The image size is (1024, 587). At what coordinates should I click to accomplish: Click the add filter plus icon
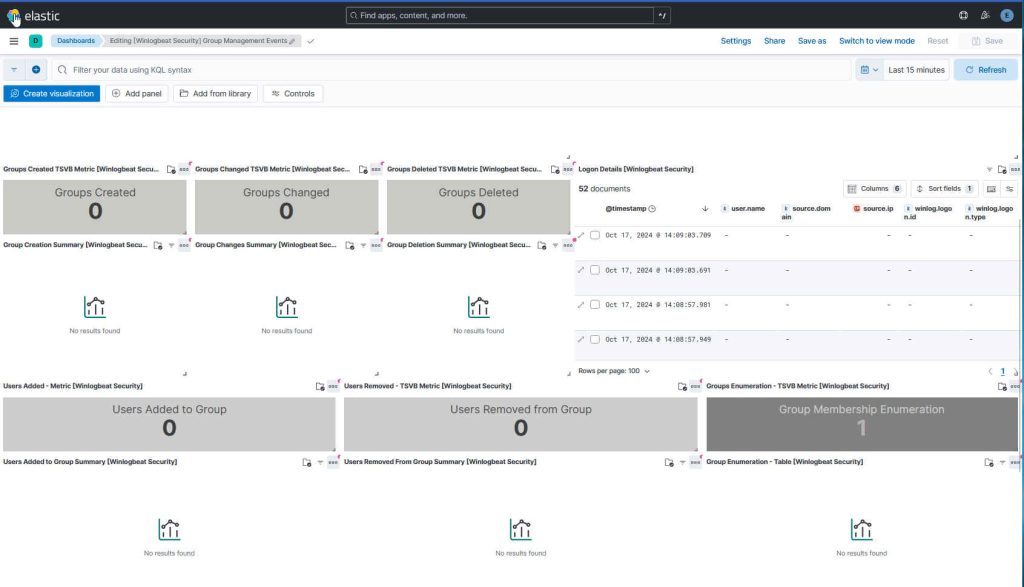click(x=37, y=69)
